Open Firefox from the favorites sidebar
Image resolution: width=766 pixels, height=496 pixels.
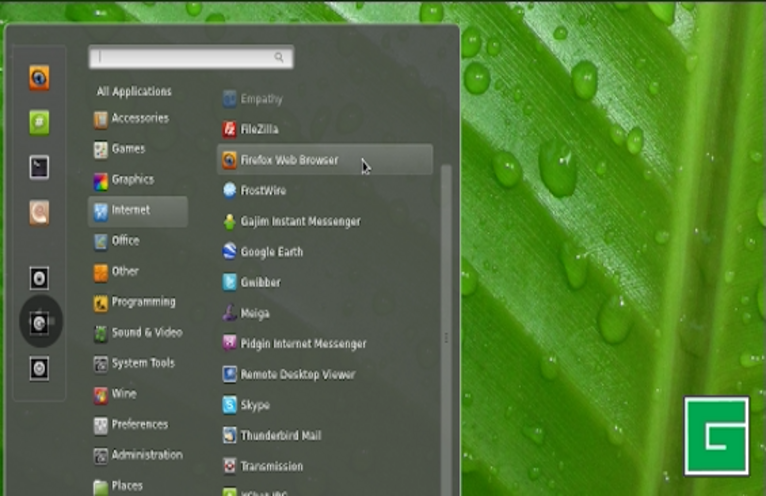tap(39, 77)
